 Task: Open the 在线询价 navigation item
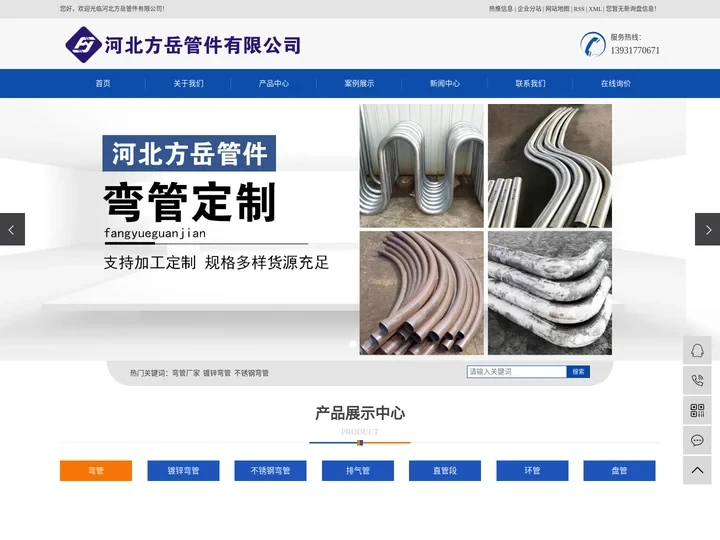pyautogui.click(x=616, y=84)
